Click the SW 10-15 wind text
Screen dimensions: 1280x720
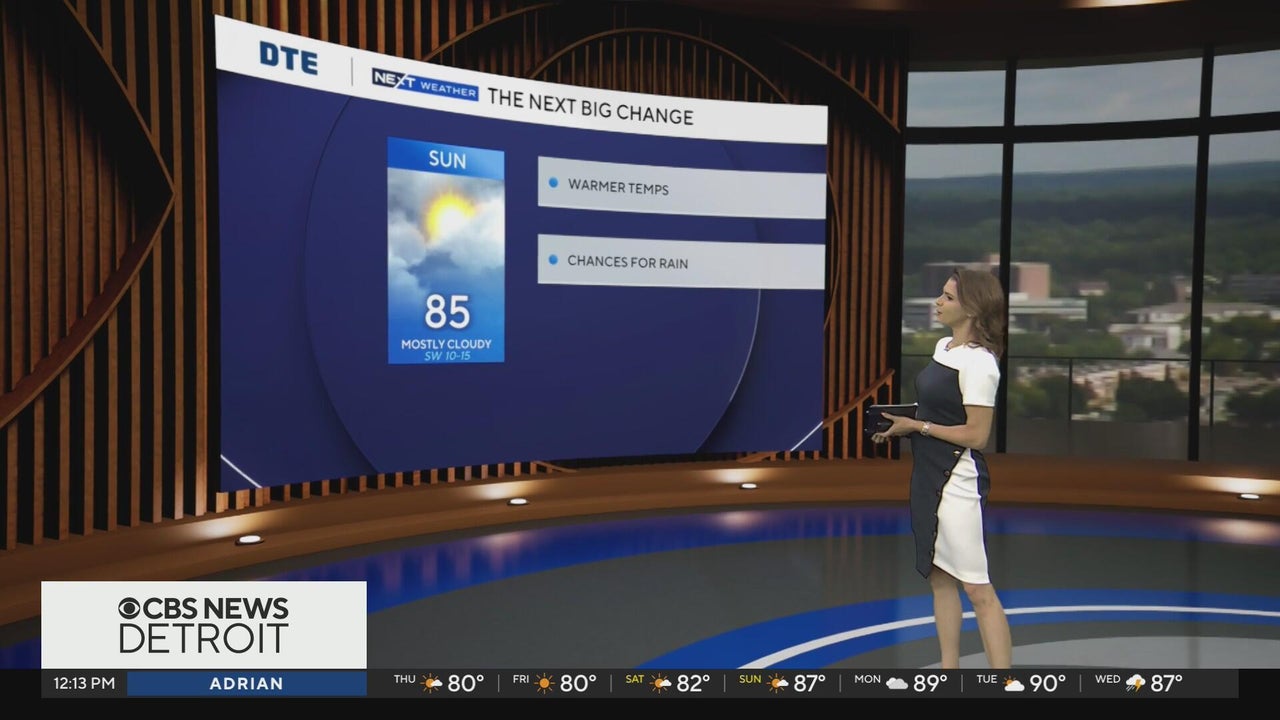point(446,356)
